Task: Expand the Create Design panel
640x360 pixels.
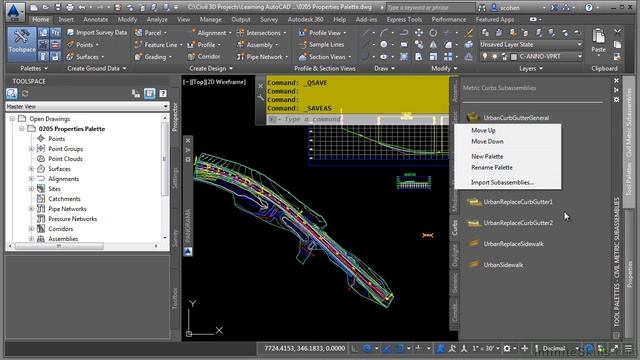Action: pos(211,69)
